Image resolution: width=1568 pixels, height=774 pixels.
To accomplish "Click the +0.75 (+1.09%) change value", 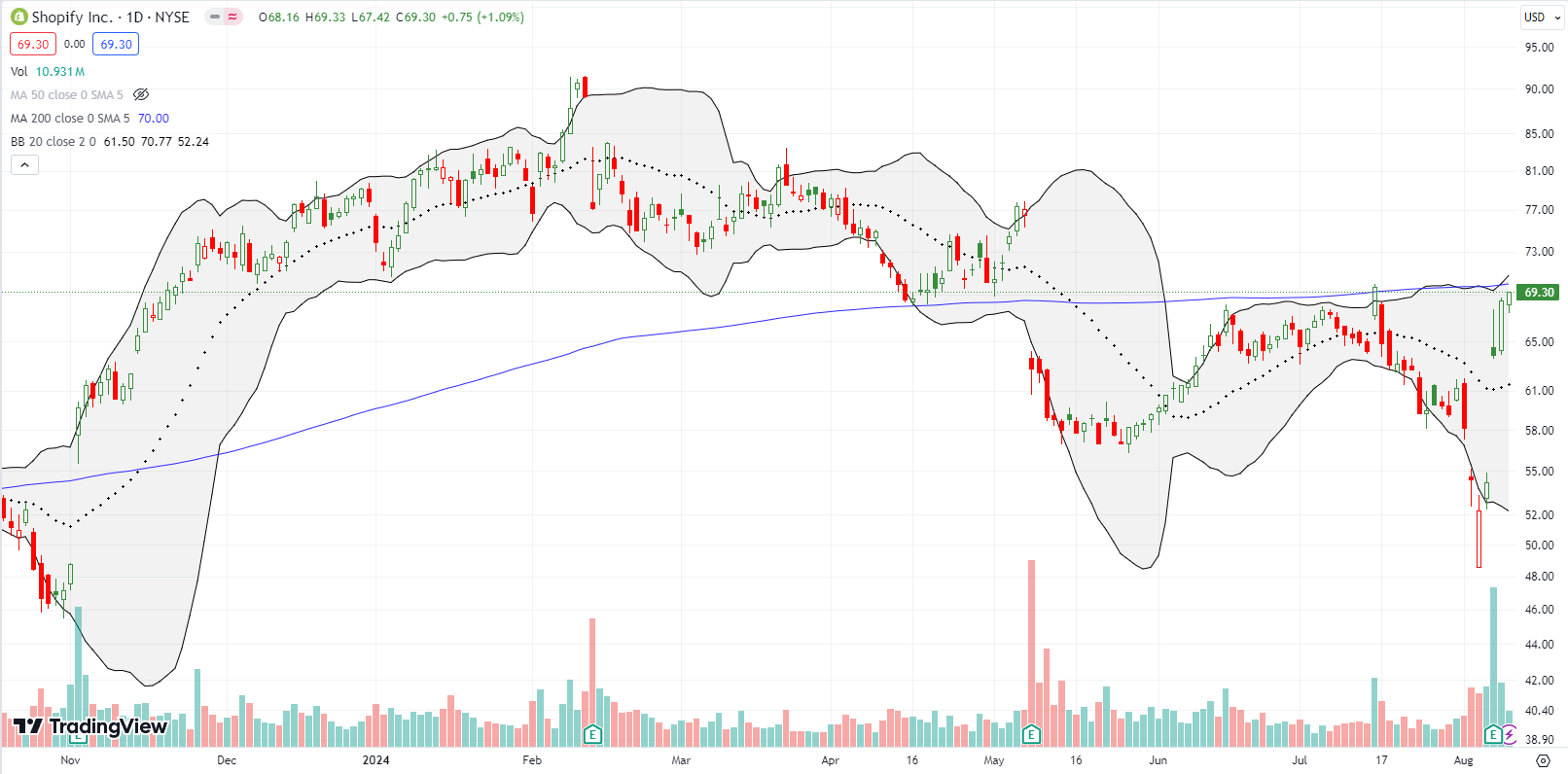I will coord(482,17).
